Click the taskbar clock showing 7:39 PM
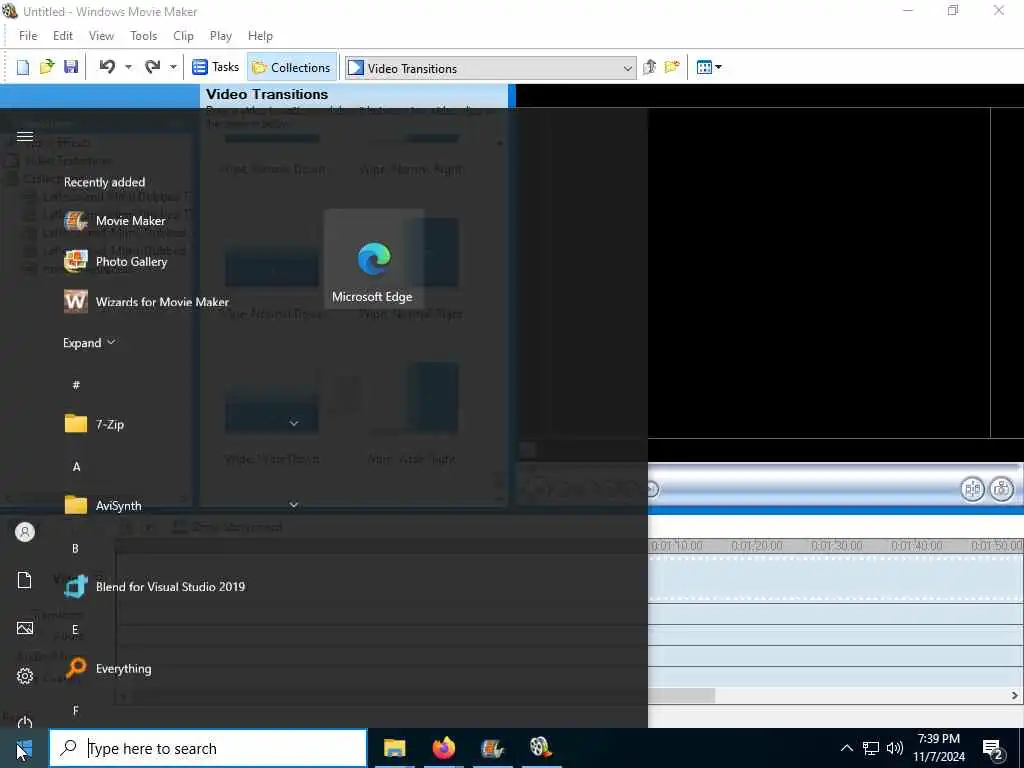 [x=938, y=748]
